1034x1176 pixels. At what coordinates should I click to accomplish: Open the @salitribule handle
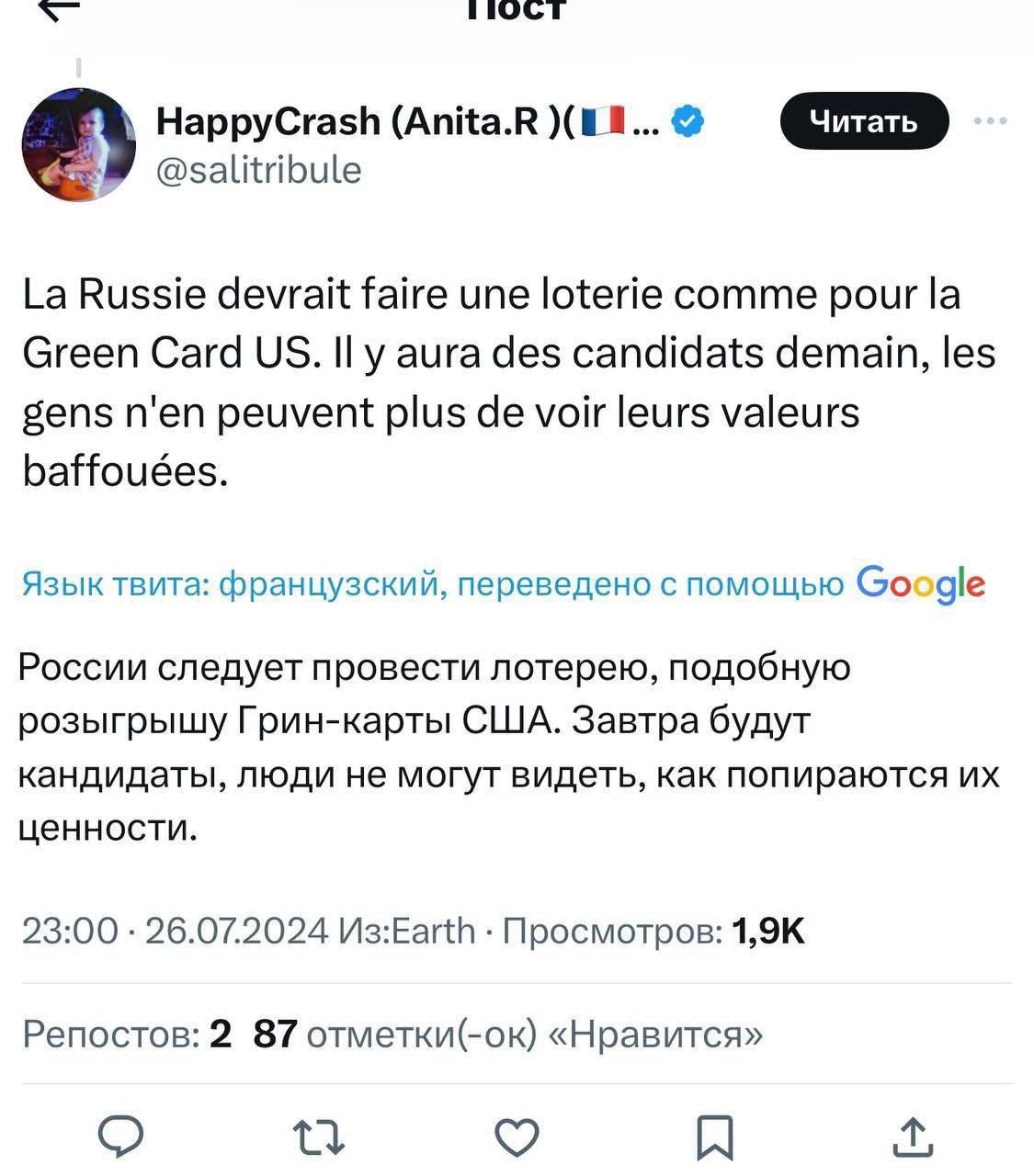(x=259, y=170)
